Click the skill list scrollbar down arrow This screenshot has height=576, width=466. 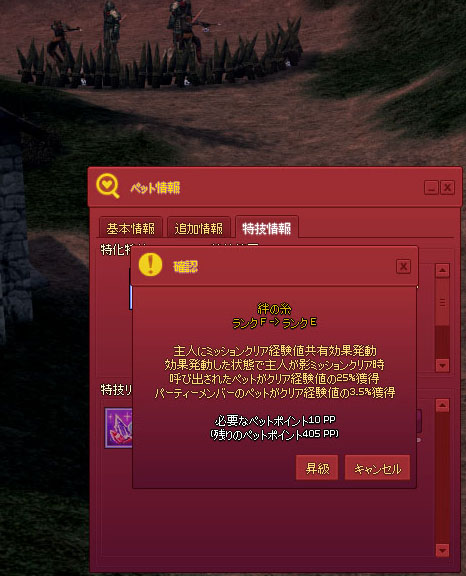[442, 550]
